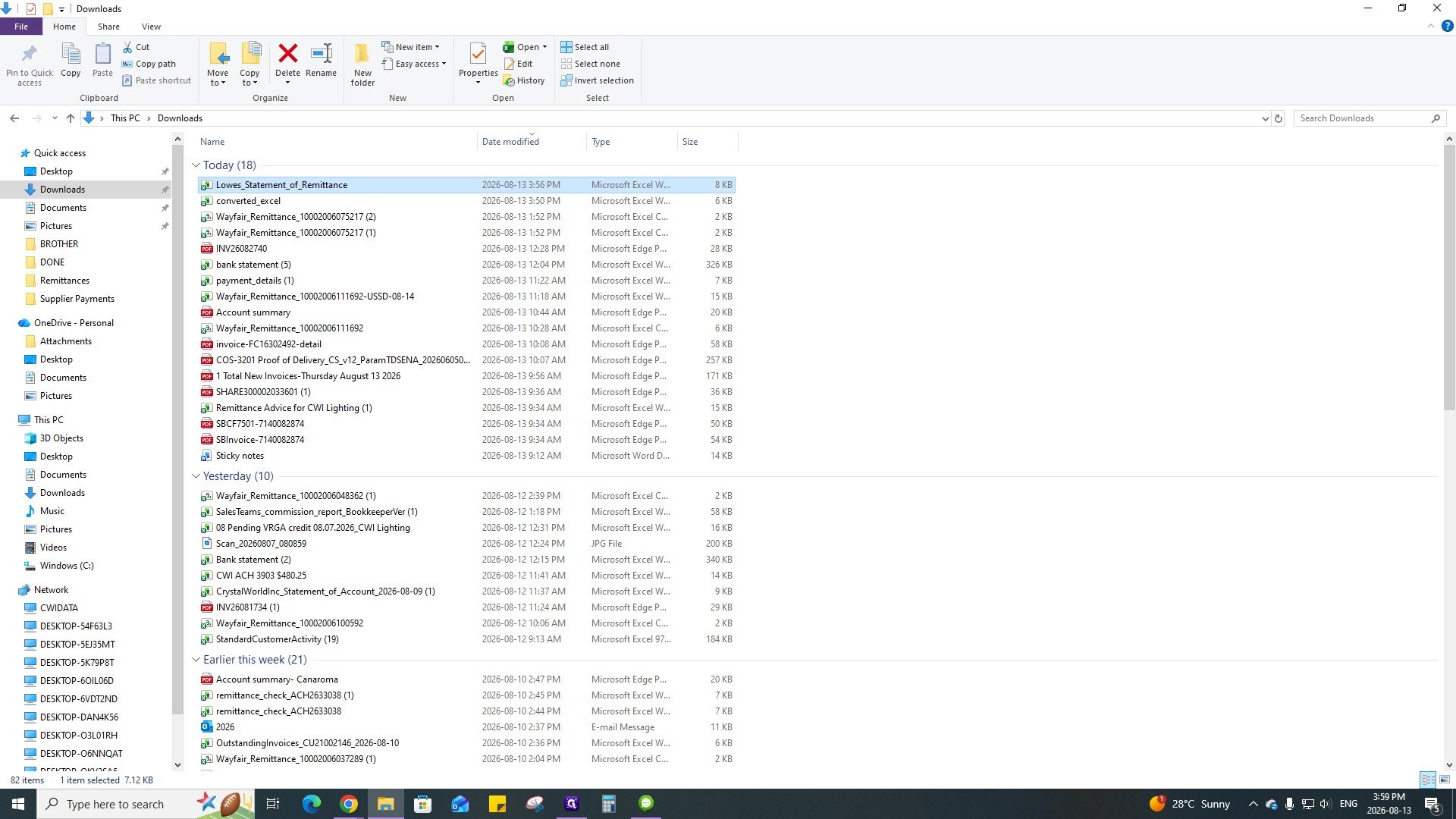
Task: Click Paste shortcut in Clipboard group
Action: point(156,80)
